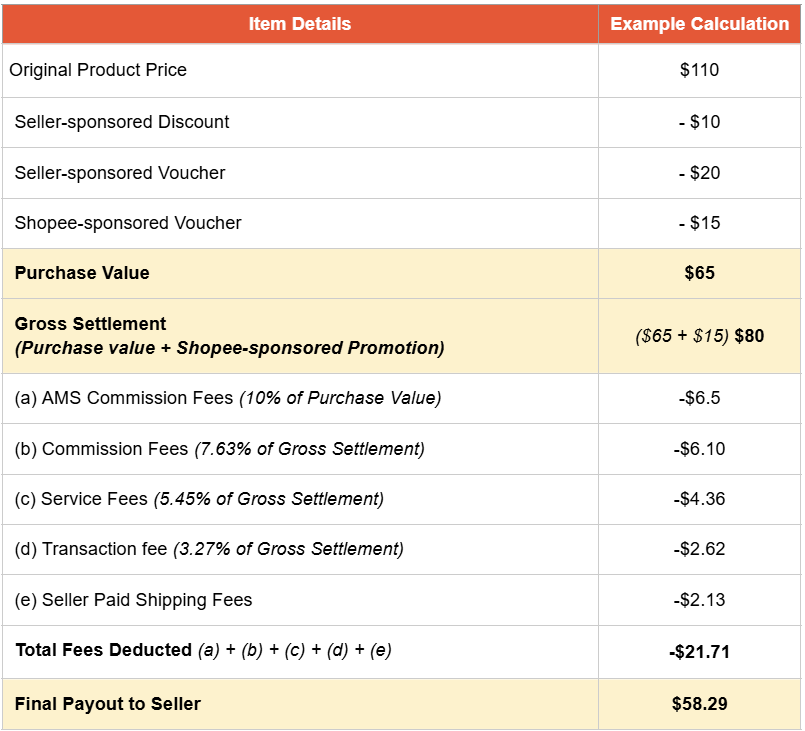Select 'Seller-sponsored Discount' label

(122, 122)
